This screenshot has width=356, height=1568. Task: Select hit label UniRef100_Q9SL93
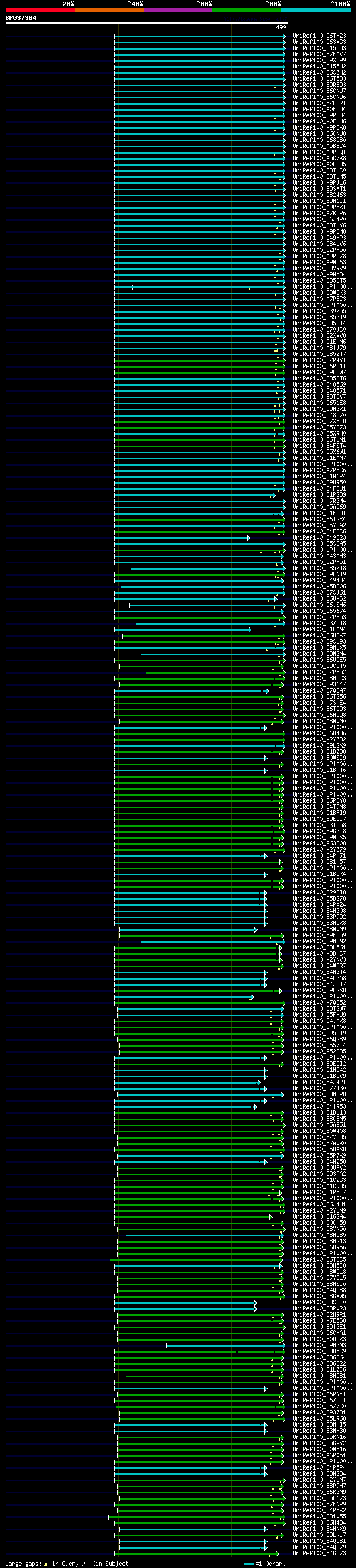pyautogui.click(x=319, y=641)
